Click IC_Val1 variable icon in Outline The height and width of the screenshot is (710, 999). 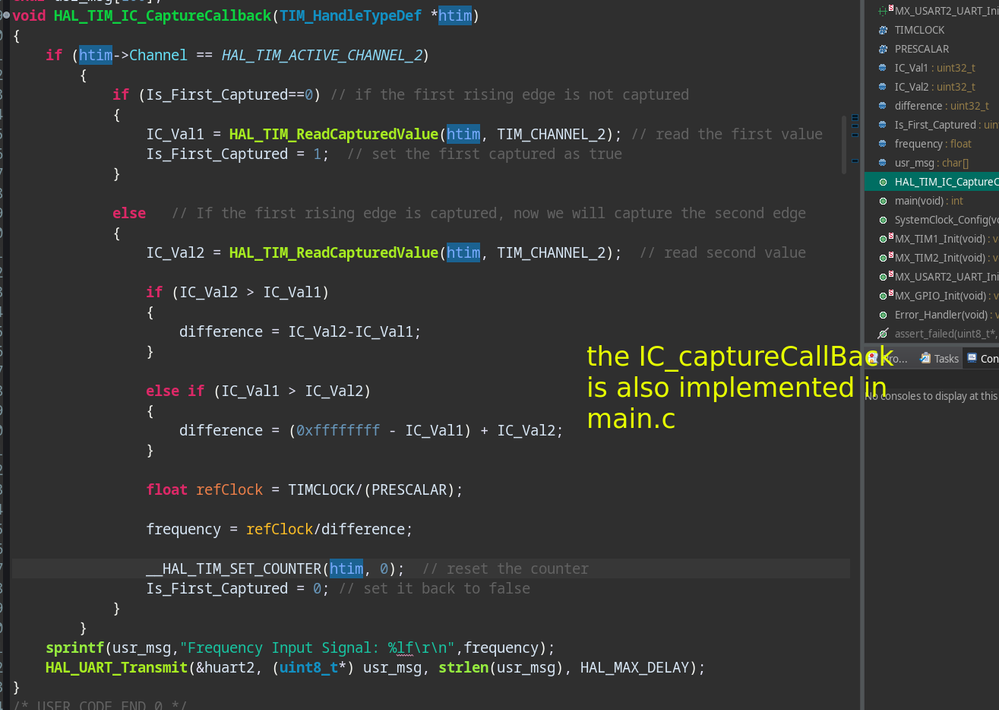tap(883, 68)
